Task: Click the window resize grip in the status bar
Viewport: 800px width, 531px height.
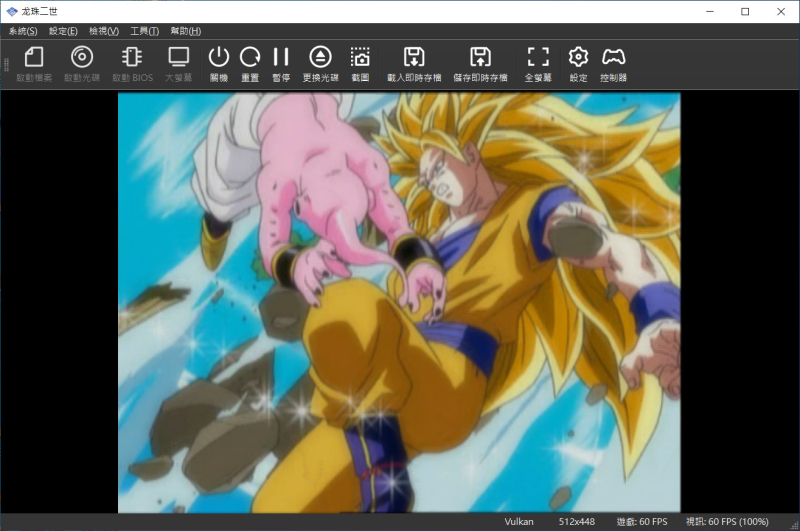Action: pyautogui.click(x=794, y=526)
